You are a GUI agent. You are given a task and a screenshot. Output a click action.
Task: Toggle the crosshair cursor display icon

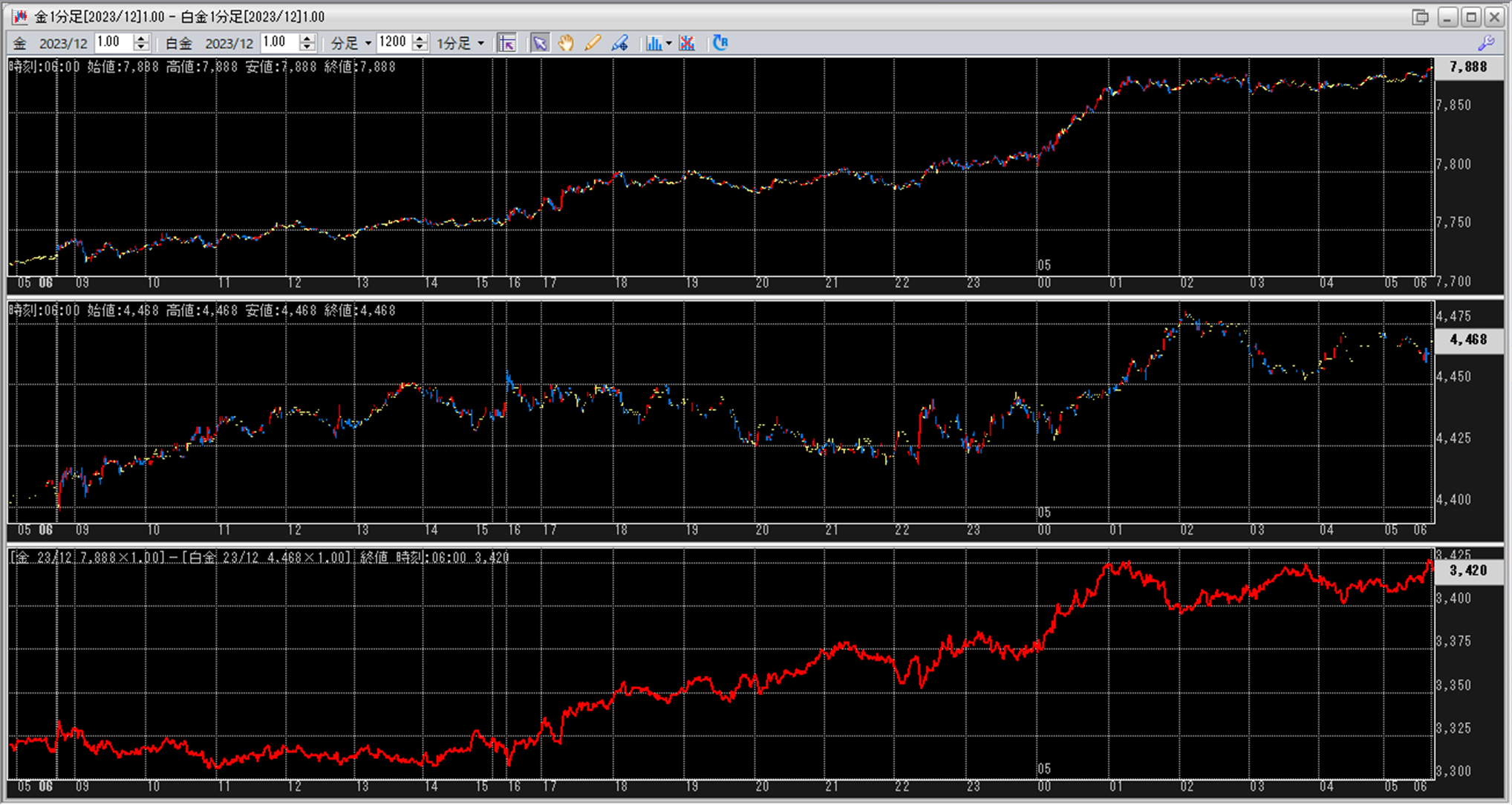[507, 43]
